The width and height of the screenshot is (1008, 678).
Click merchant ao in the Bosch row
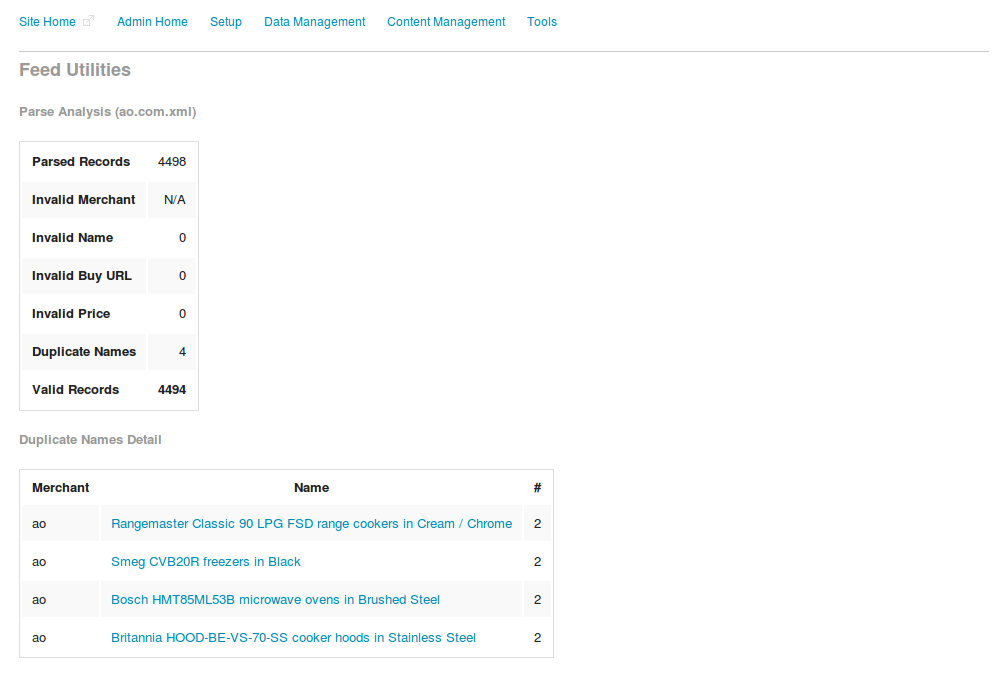click(39, 600)
